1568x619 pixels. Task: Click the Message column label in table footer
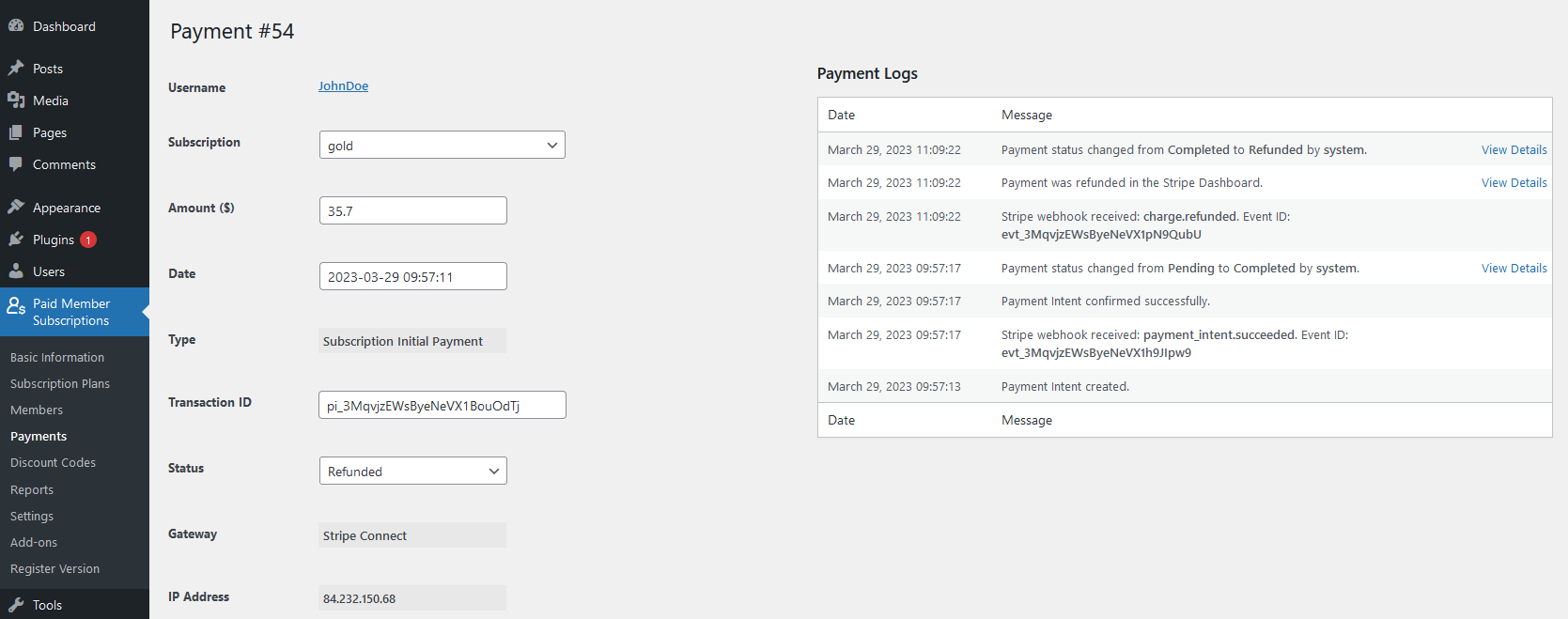coord(1027,420)
